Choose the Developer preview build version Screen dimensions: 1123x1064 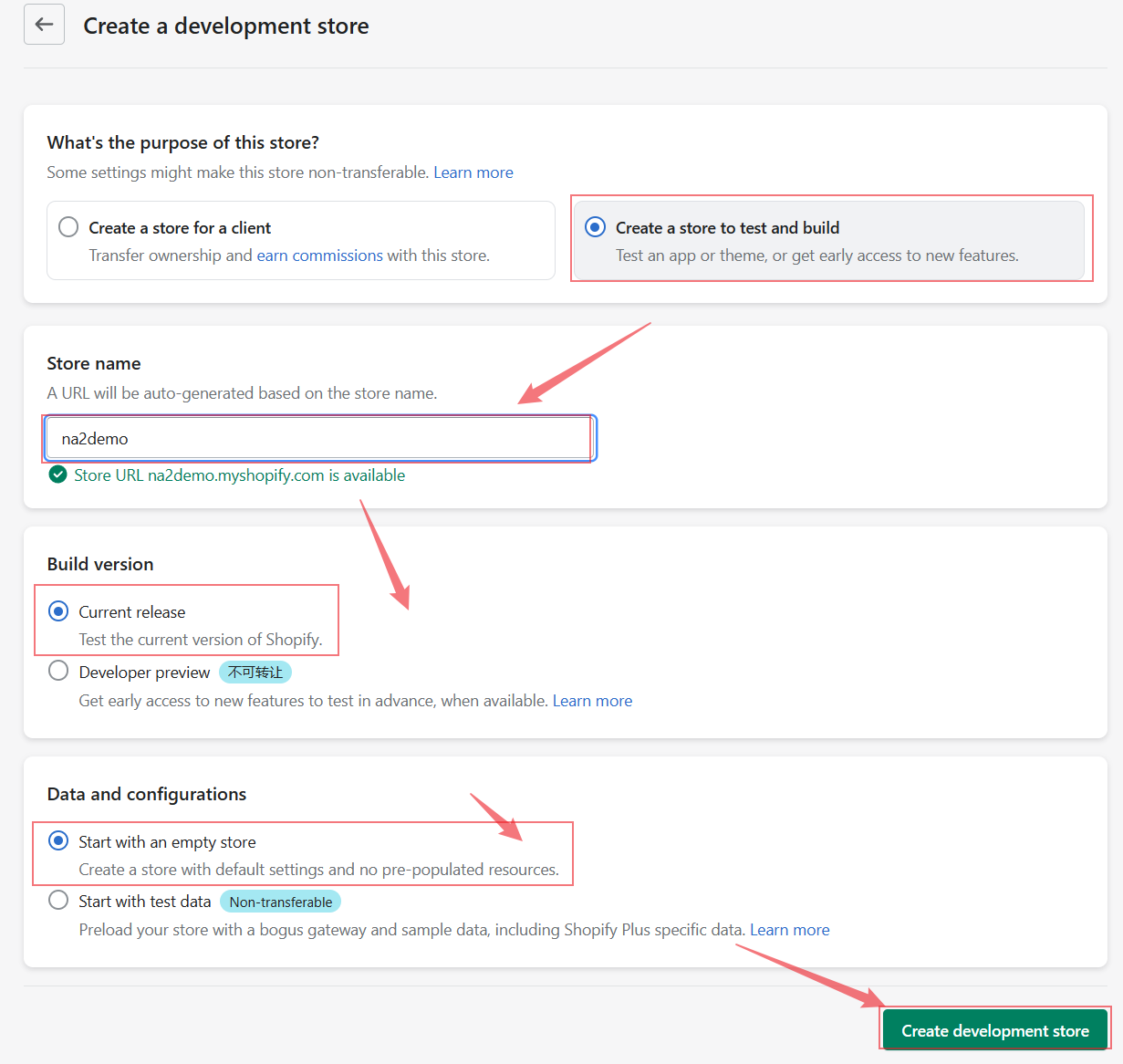(x=58, y=672)
